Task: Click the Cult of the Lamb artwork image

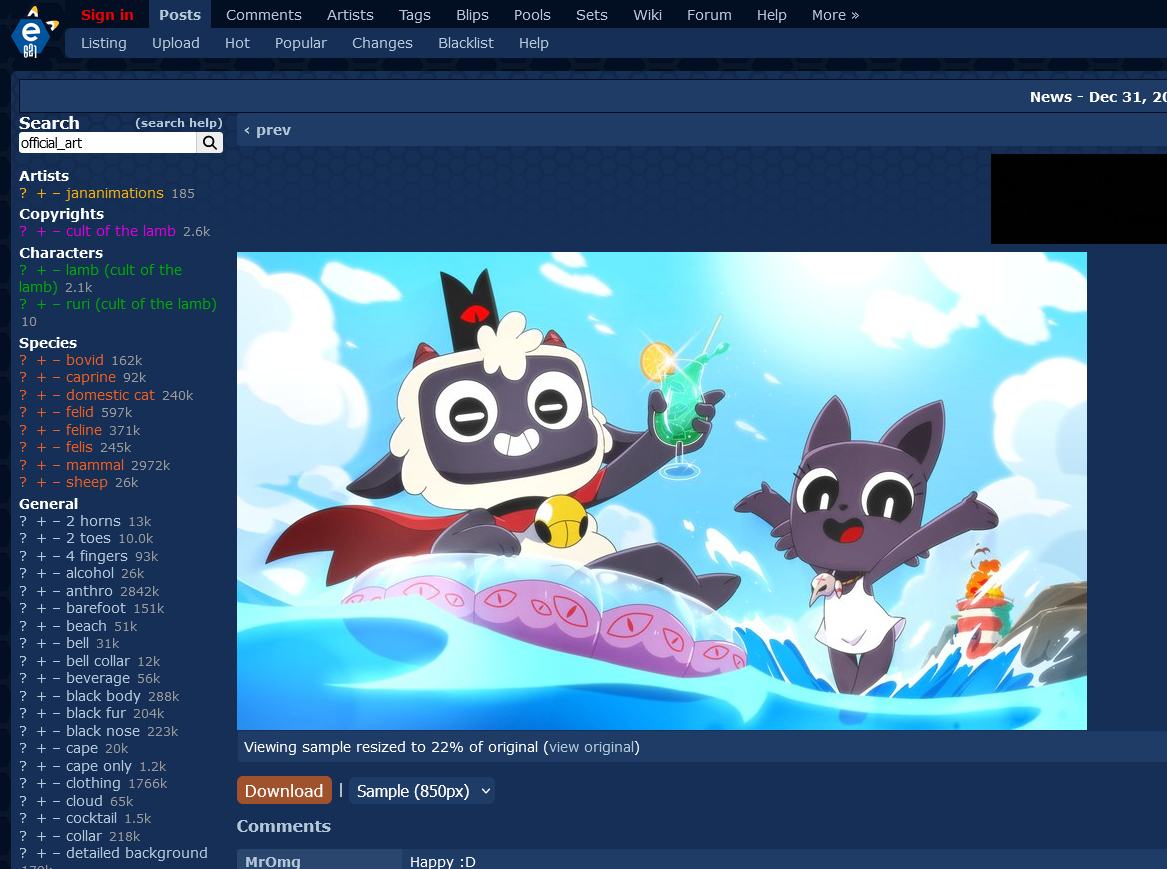Action: (661, 490)
